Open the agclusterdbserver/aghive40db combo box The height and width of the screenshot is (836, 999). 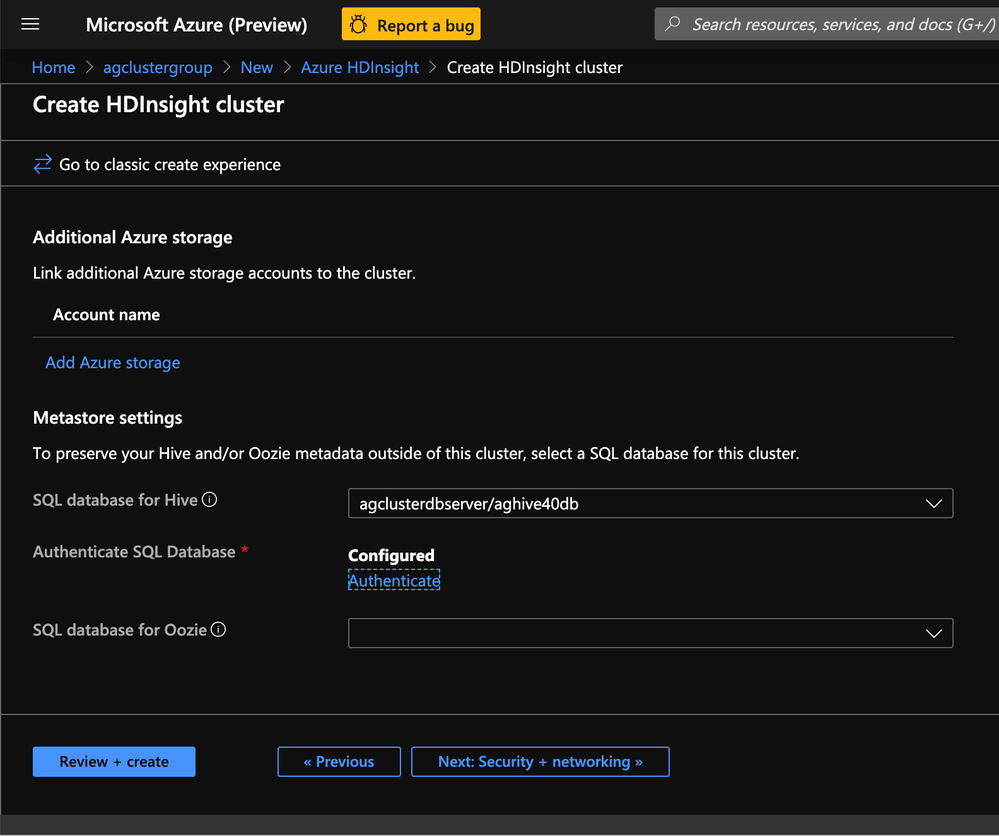coord(650,503)
